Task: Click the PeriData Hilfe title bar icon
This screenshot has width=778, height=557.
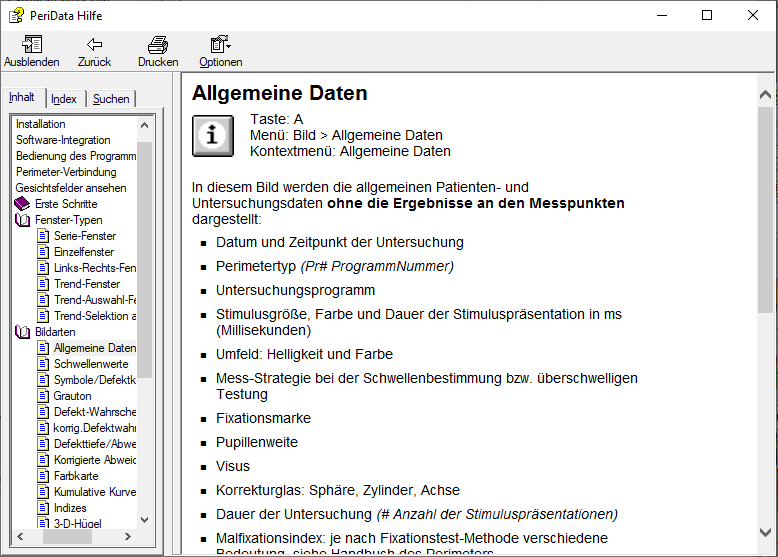Action: coord(16,15)
